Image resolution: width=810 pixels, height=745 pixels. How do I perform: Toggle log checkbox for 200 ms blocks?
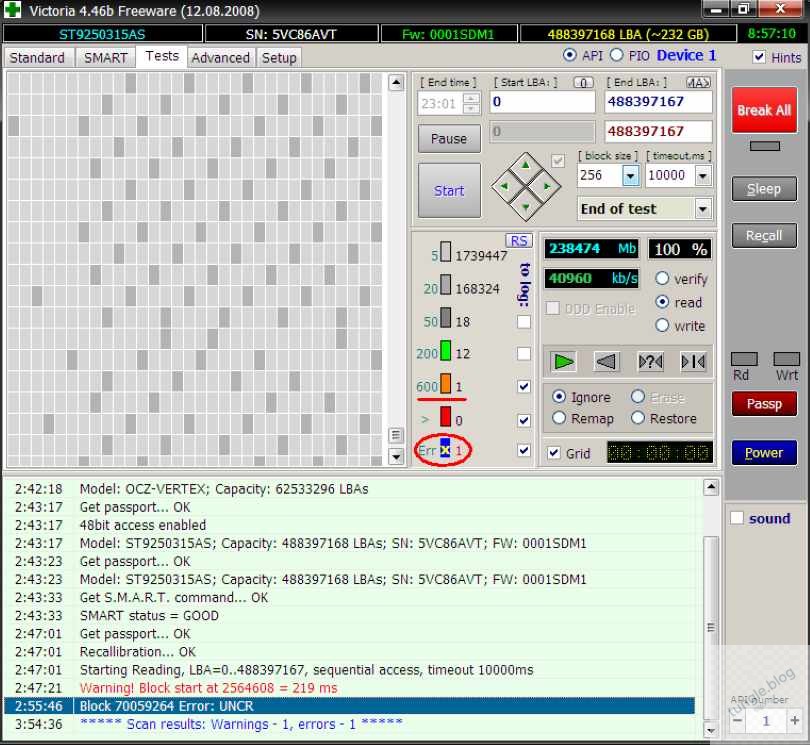tap(524, 353)
